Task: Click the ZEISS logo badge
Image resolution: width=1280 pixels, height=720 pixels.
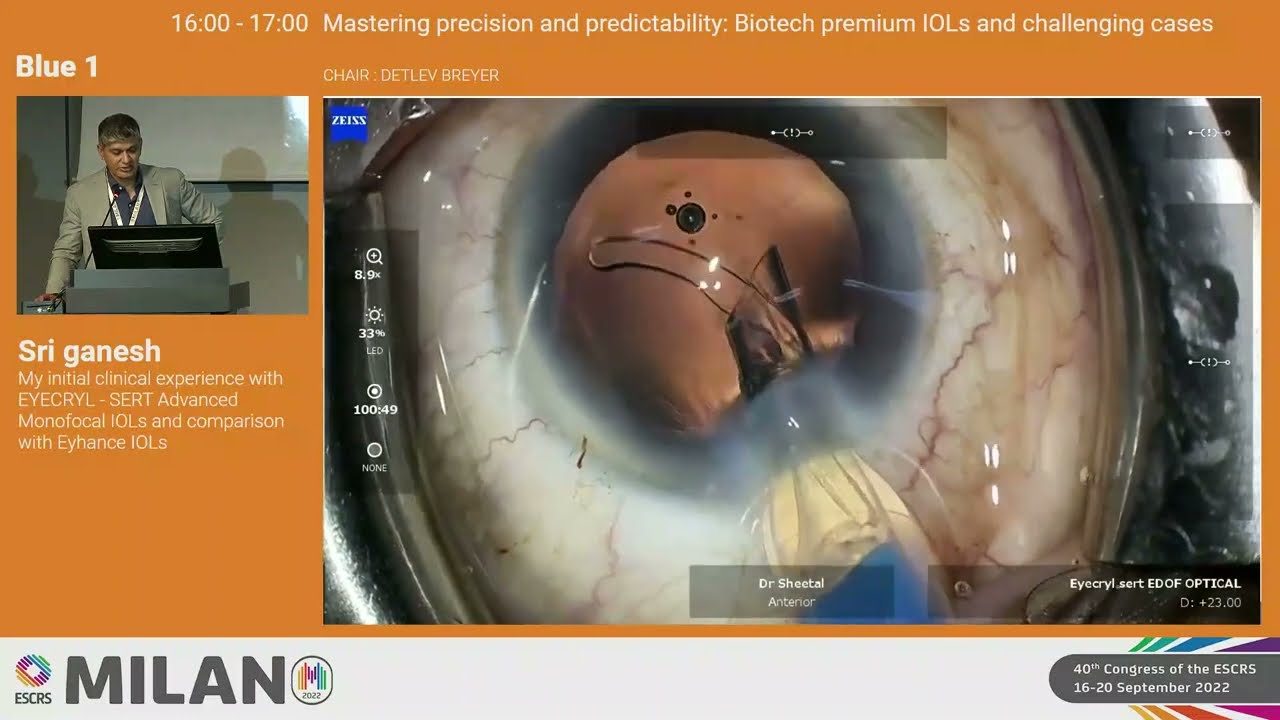Action: (x=349, y=125)
